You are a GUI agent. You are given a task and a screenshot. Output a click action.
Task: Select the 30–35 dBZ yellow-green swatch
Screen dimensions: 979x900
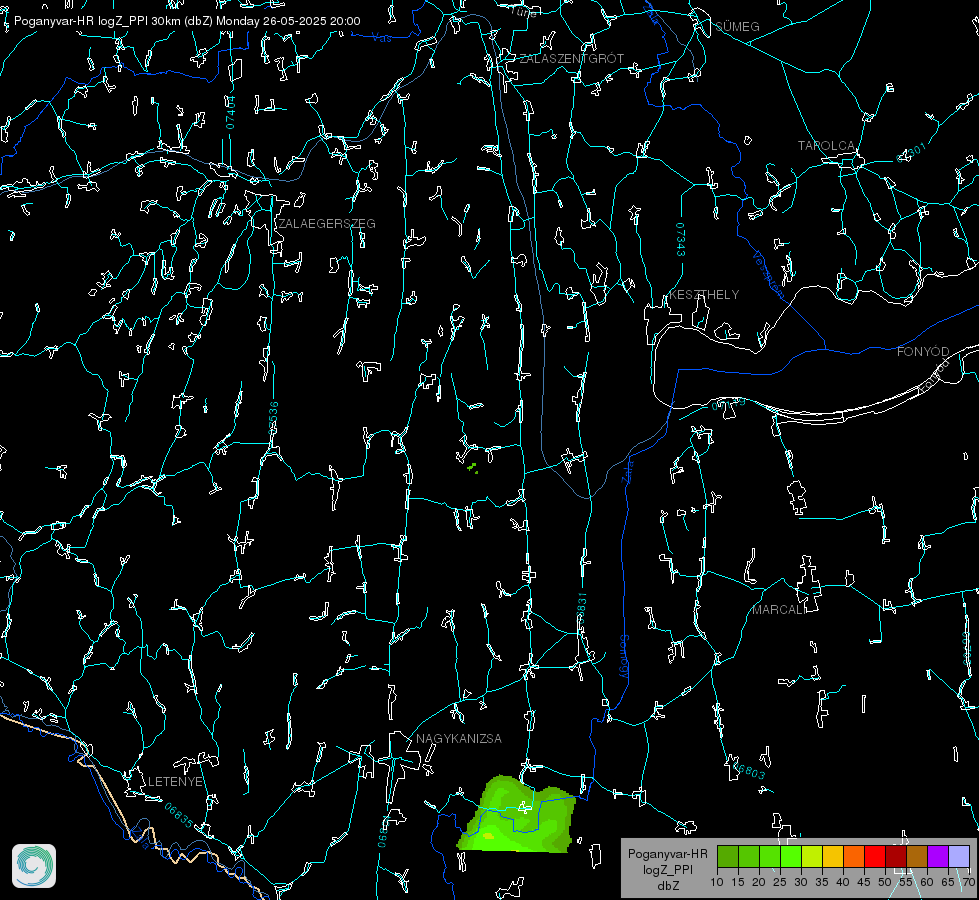pyautogui.click(x=812, y=856)
